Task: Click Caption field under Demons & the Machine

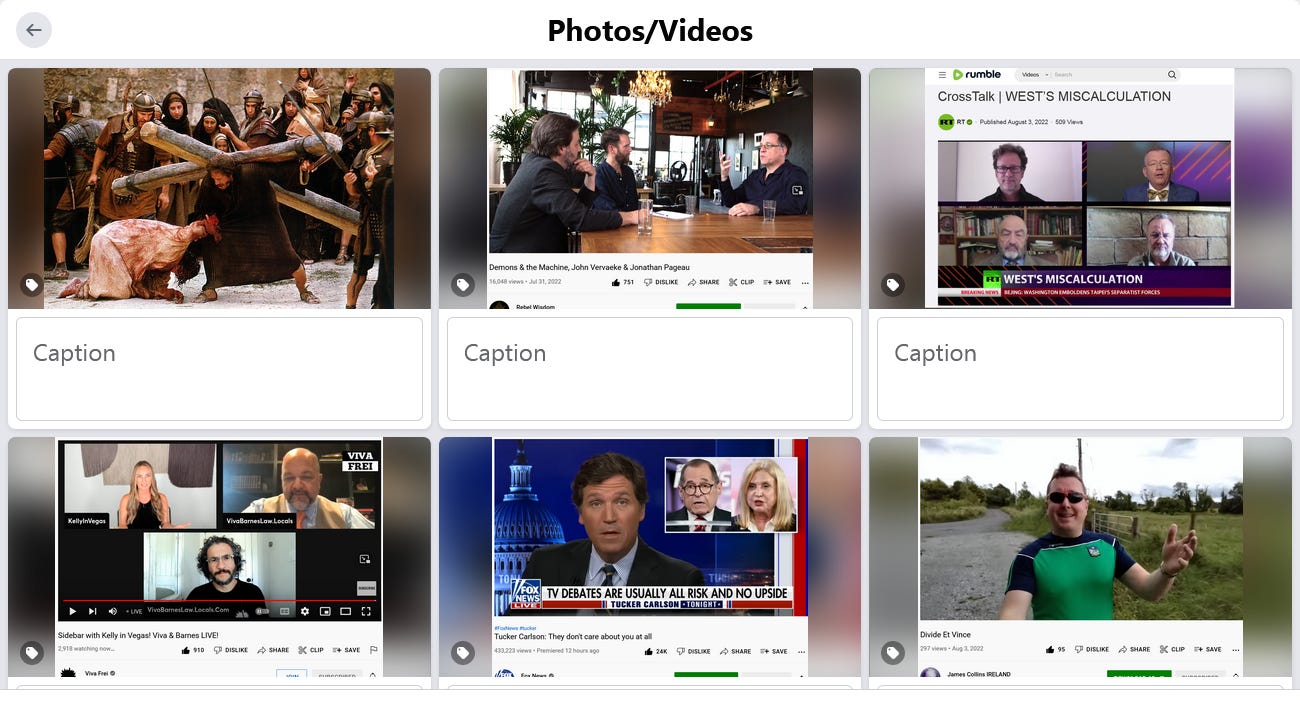Action: pyautogui.click(x=650, y=369)
